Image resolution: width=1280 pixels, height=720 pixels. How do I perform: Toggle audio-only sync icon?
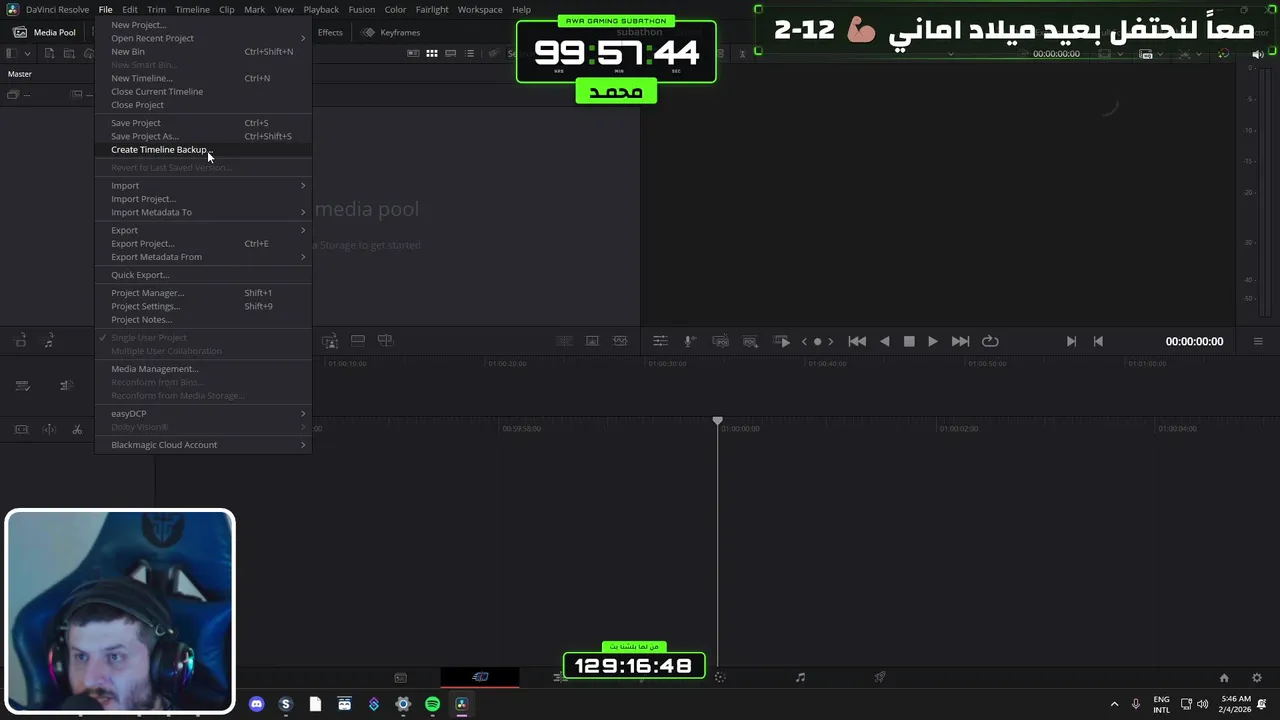[48, 341]
